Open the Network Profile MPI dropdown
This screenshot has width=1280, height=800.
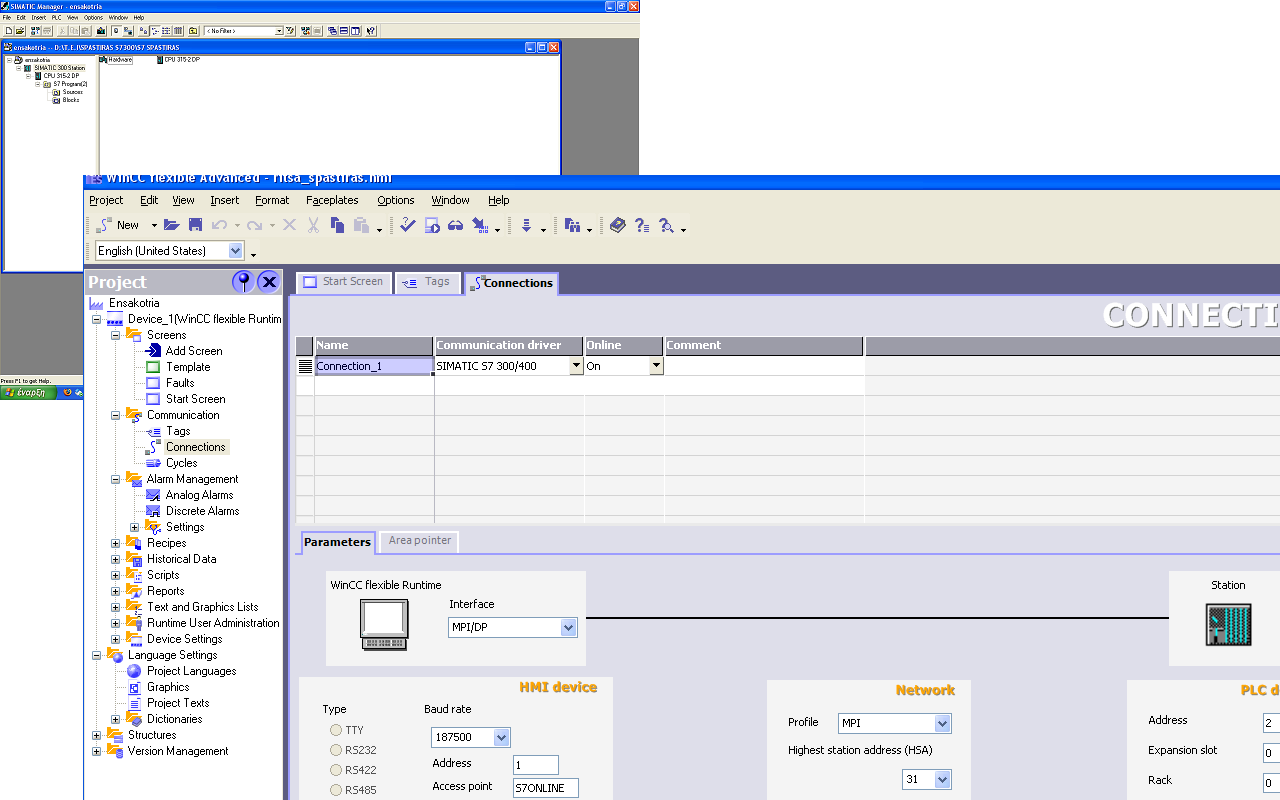[x=942, y=723]
